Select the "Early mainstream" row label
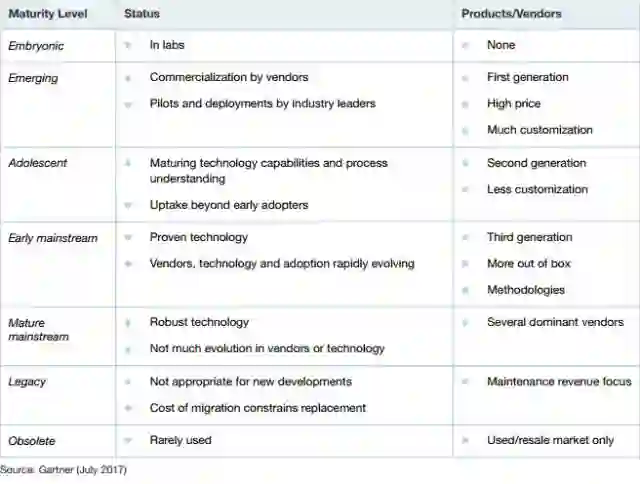Viewport: 640px width, 484px height. 53,238
